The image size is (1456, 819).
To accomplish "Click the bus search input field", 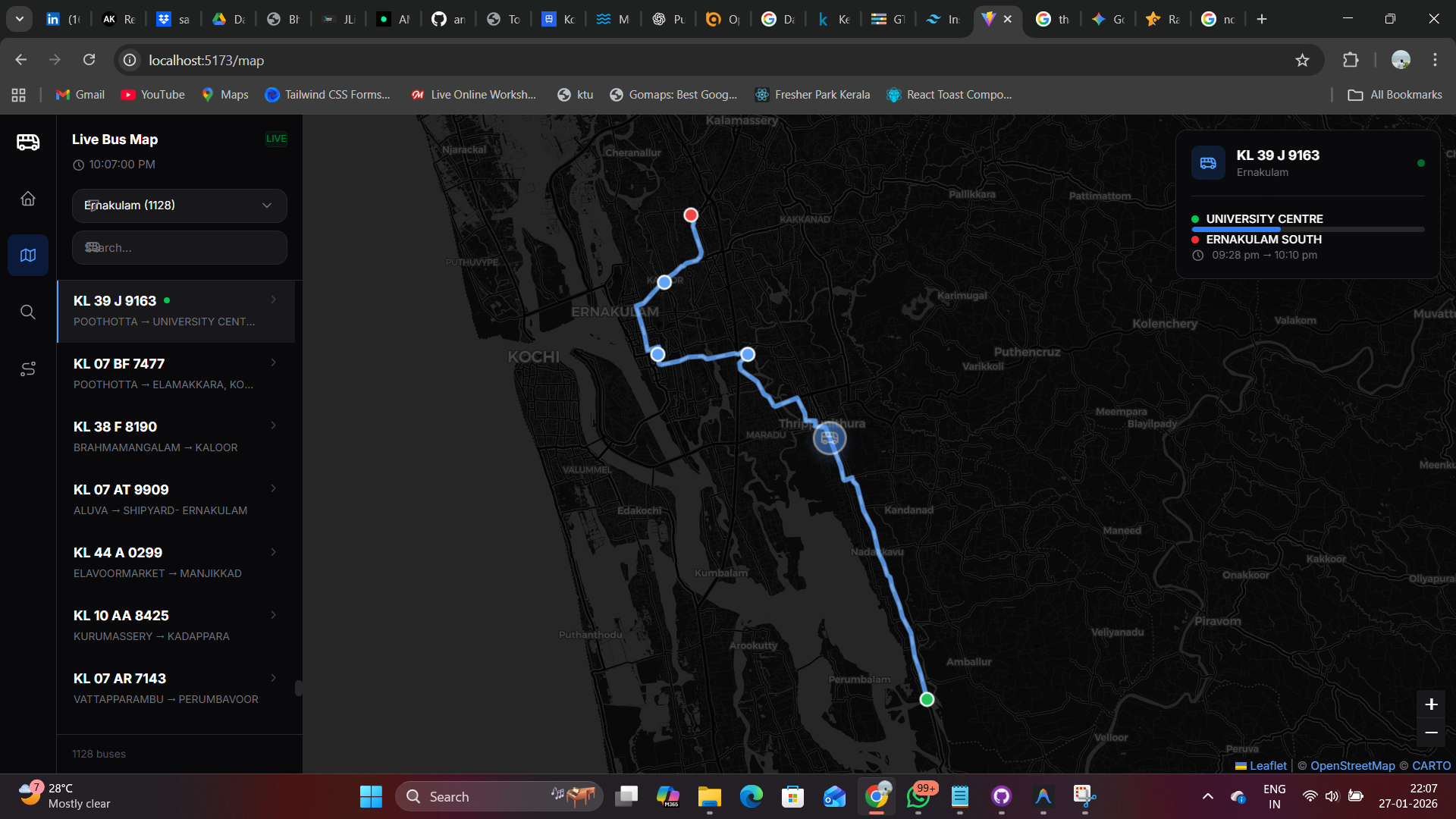I will tap(179, 248).
